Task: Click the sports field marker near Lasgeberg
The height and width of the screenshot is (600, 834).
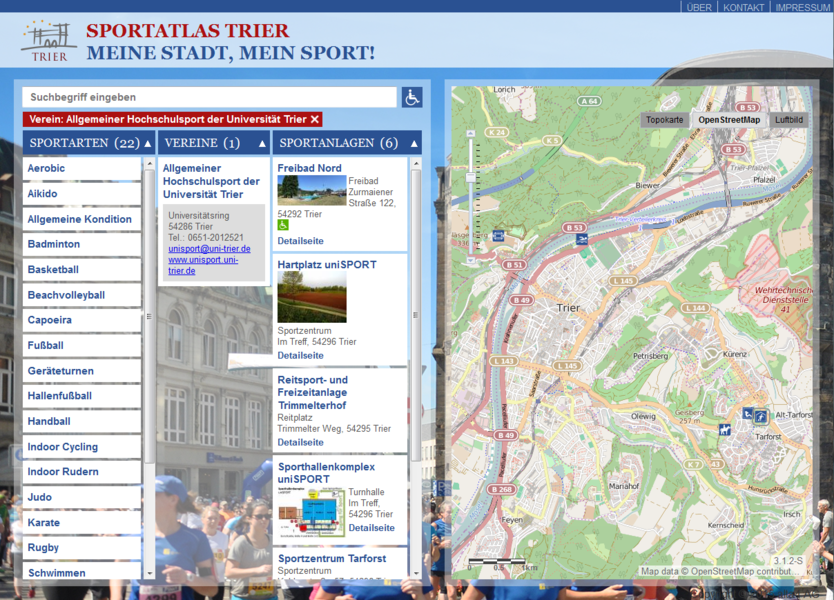Action: click(x=499, y=237)
